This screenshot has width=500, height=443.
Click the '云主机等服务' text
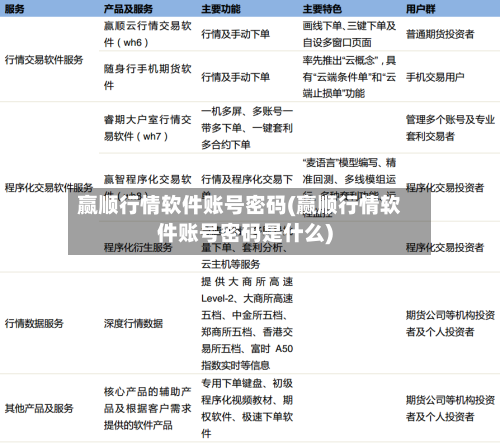230,264
